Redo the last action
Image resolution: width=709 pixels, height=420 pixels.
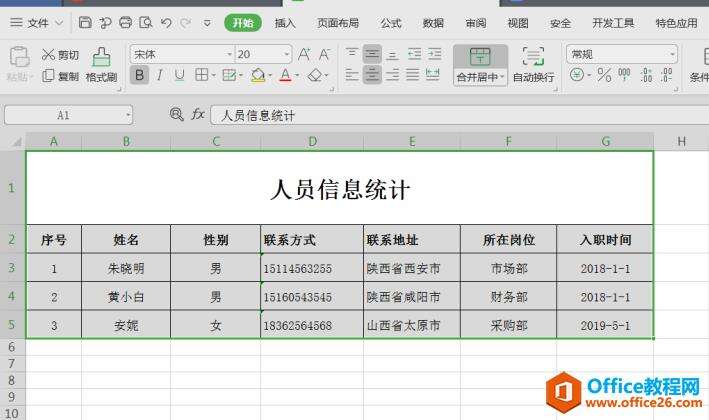coord(185,23)
